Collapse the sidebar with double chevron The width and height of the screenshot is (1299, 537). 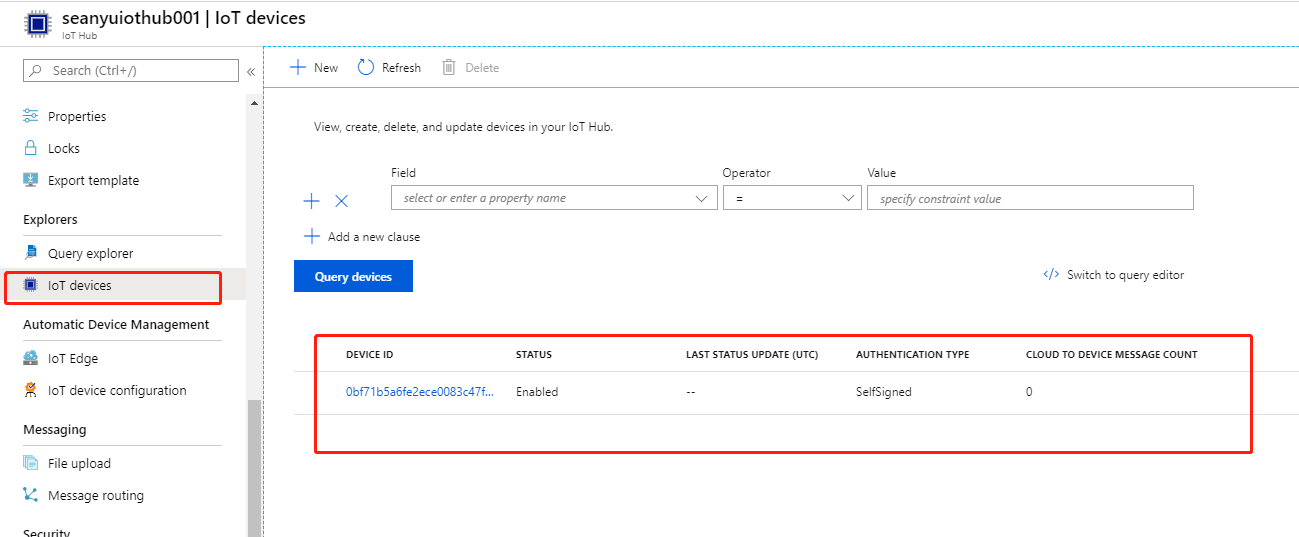tap(251, 71)
